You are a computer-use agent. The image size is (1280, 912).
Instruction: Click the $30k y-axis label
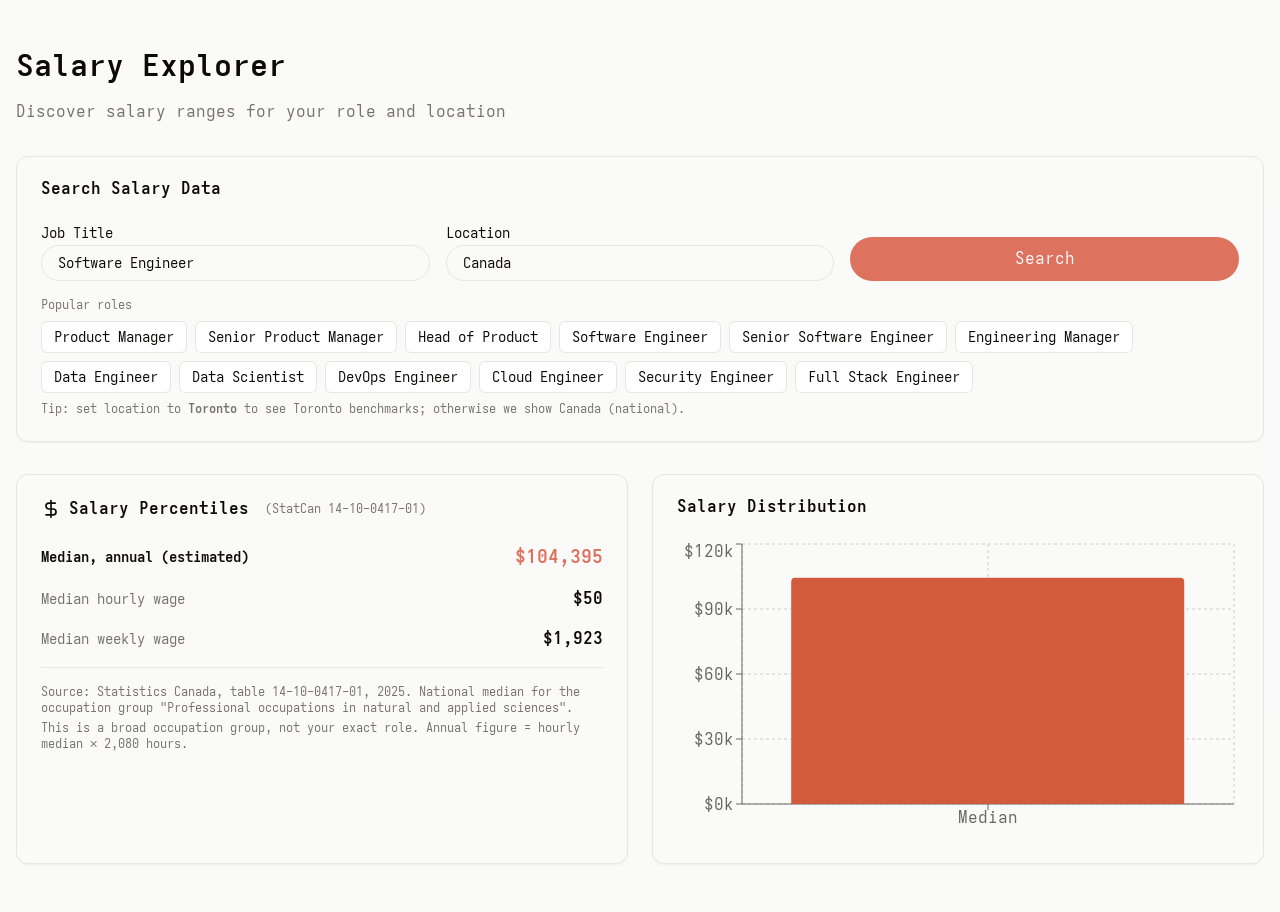pyautogui.click(x=714, y=739)
